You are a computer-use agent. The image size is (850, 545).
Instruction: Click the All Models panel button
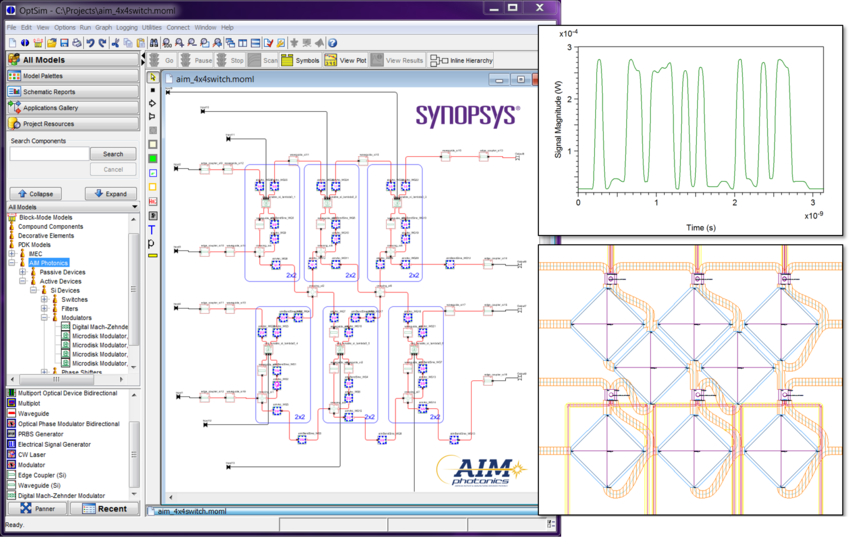click(x=73, y=60)
